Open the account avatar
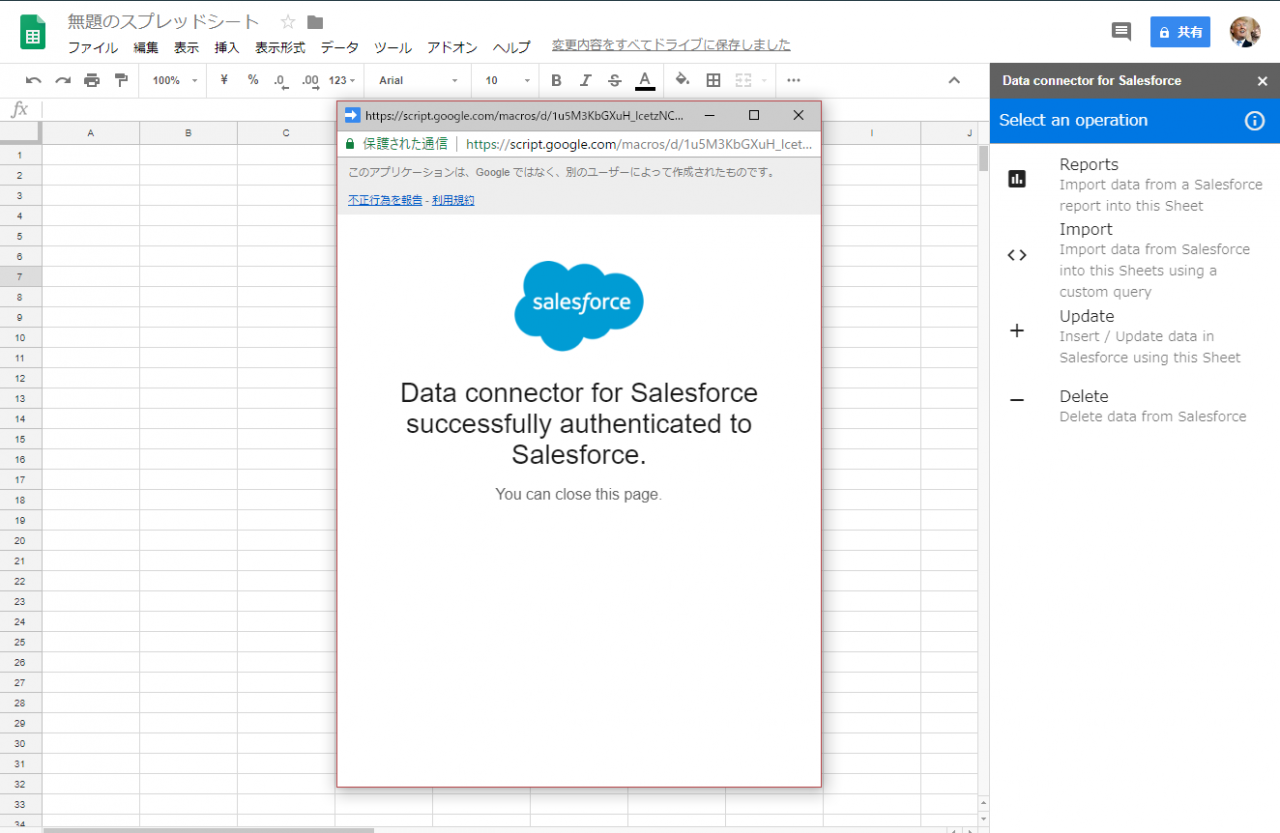This screenshot has width=1280, height=833. 1245,32
